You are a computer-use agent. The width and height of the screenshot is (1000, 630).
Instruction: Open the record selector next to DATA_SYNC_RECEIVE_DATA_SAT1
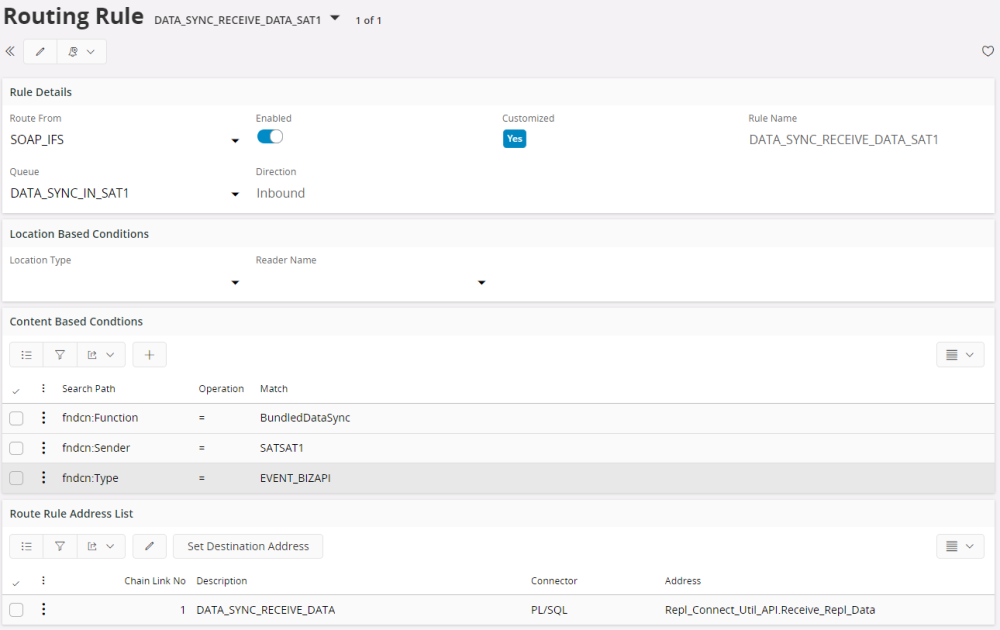click(335, 18)
